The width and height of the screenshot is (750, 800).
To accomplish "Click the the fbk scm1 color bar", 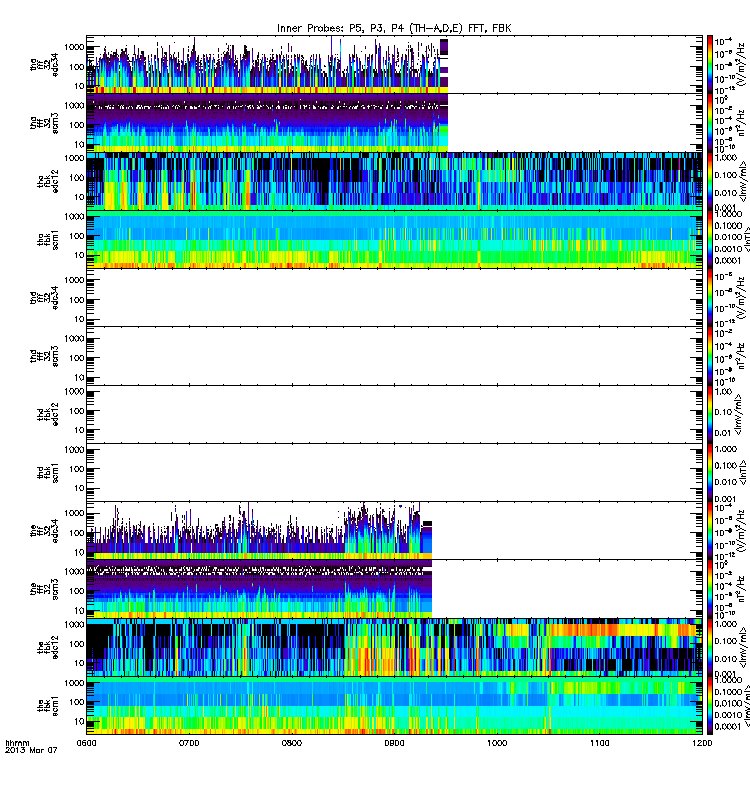I will coord(710,706).
